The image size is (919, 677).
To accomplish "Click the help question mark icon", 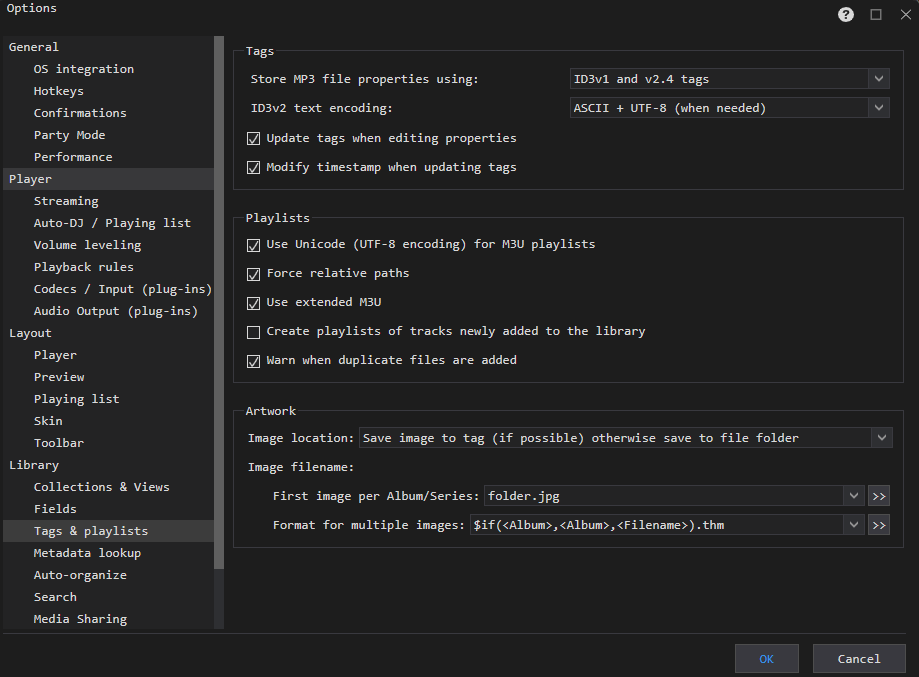I will coord(847,14).
